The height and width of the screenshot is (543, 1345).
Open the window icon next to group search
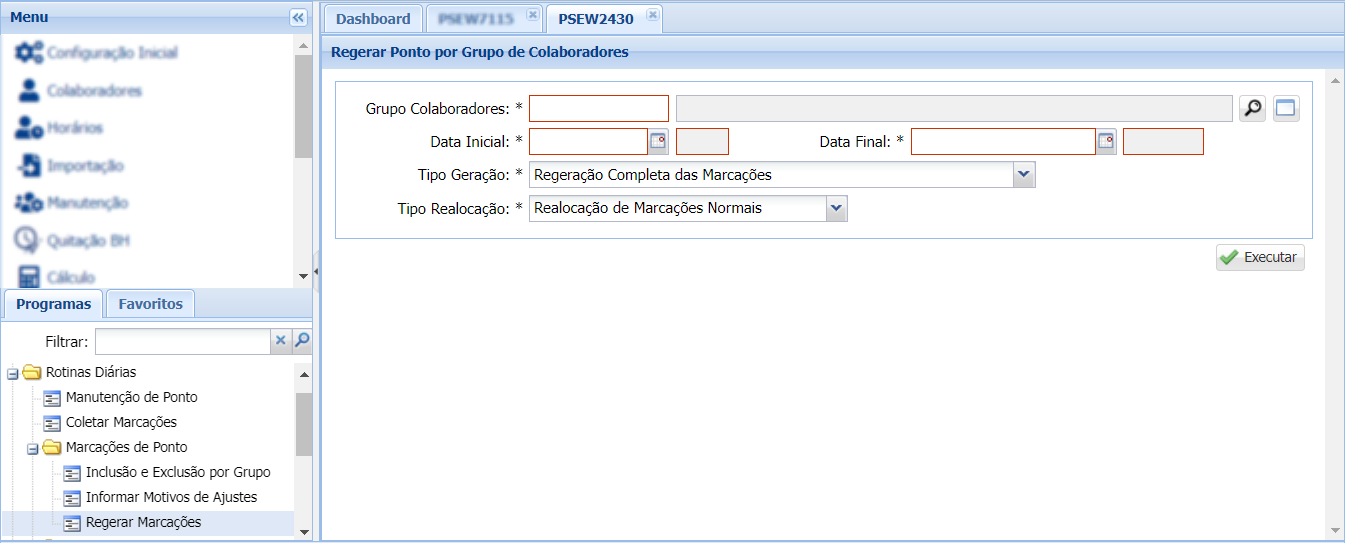(1286, 109)
